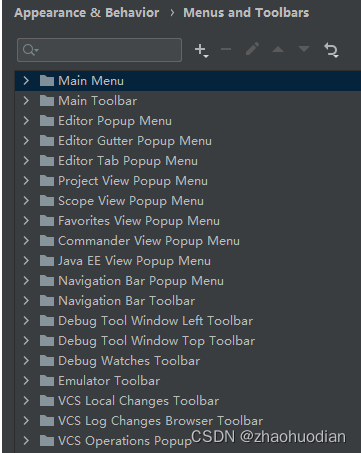
Task: Click the folder icon beside Main Toolbar
Action: [47, 101]
